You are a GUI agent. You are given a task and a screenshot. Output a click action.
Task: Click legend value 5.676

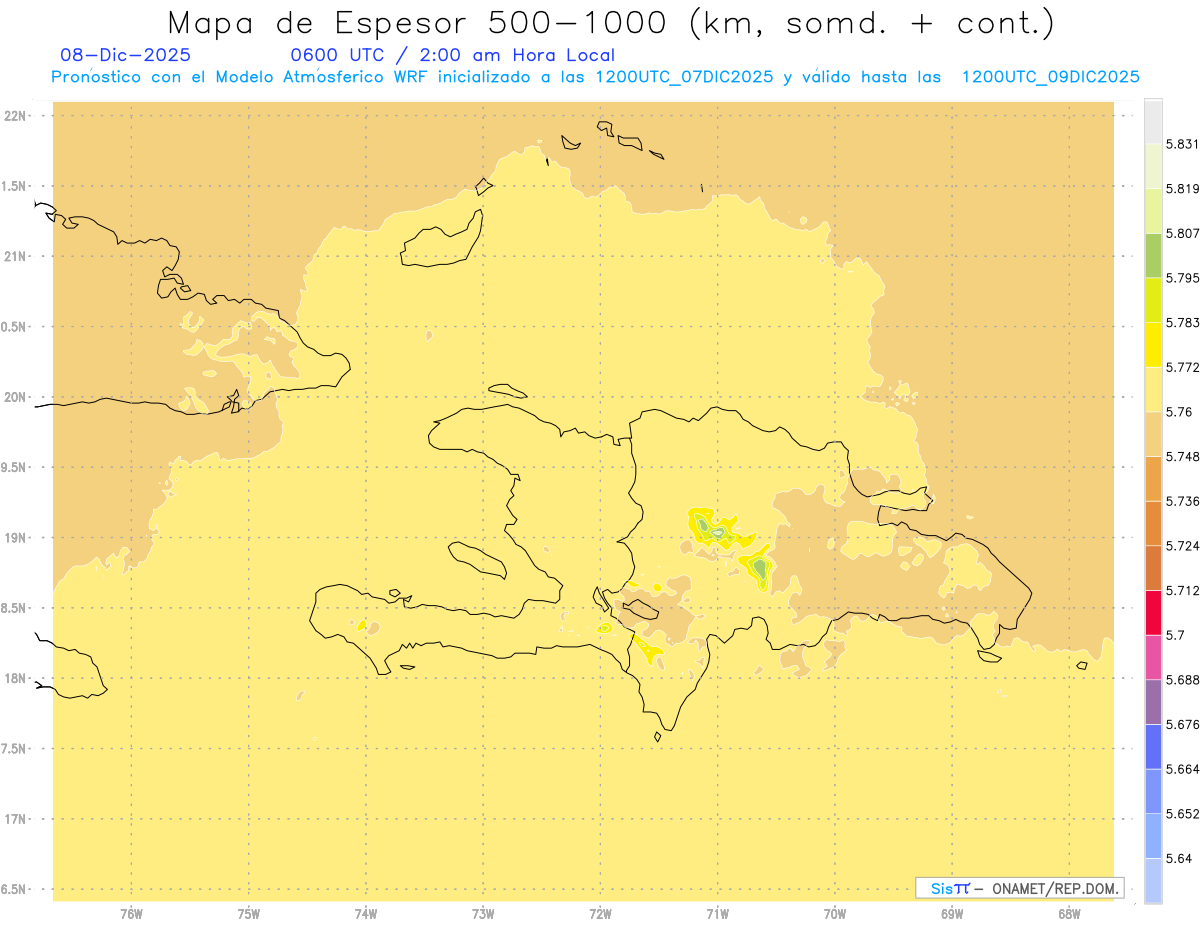pos(1183,724)
